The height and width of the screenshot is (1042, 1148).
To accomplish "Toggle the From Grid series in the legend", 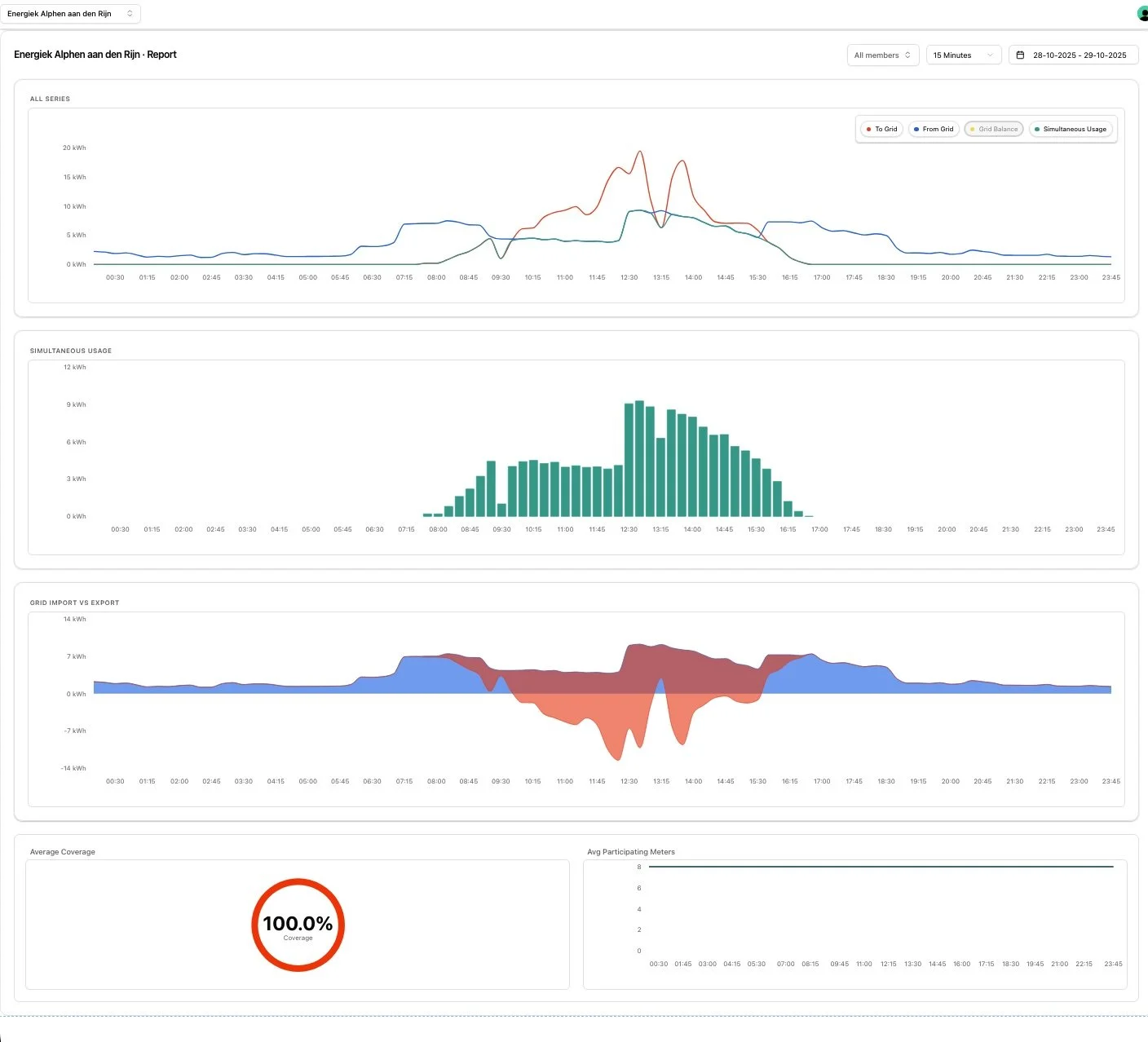I will pos(934,129).
